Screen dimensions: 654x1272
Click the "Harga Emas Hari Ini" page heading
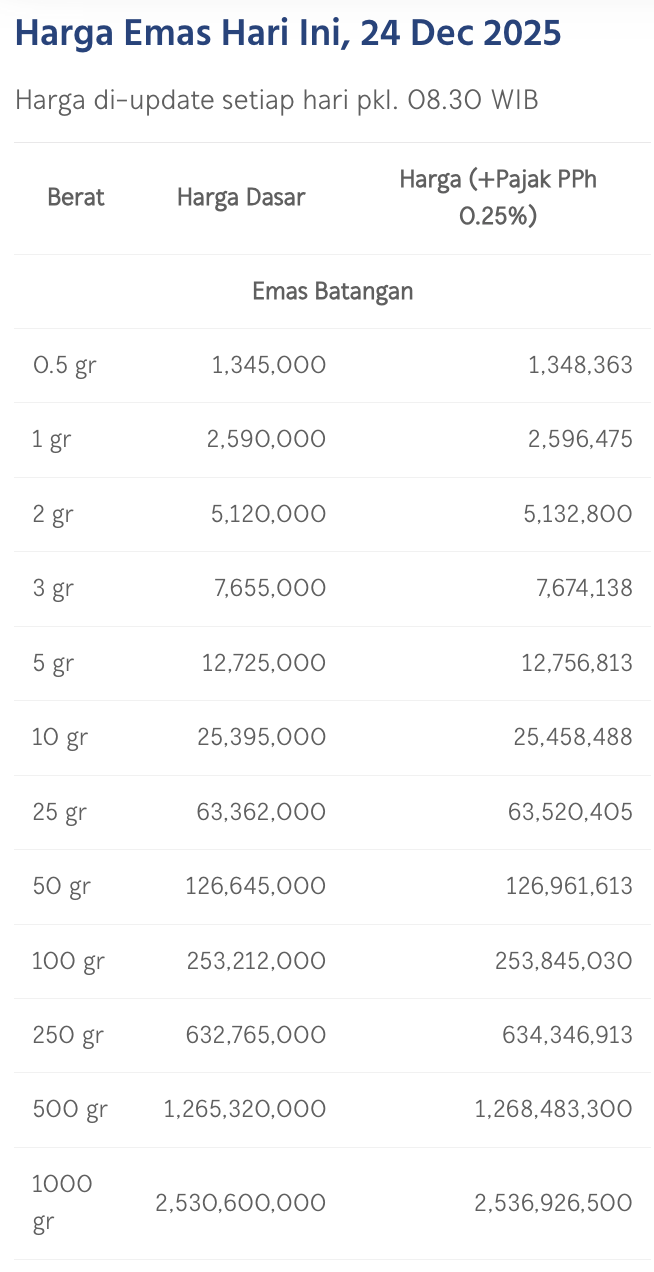[288, 34]
